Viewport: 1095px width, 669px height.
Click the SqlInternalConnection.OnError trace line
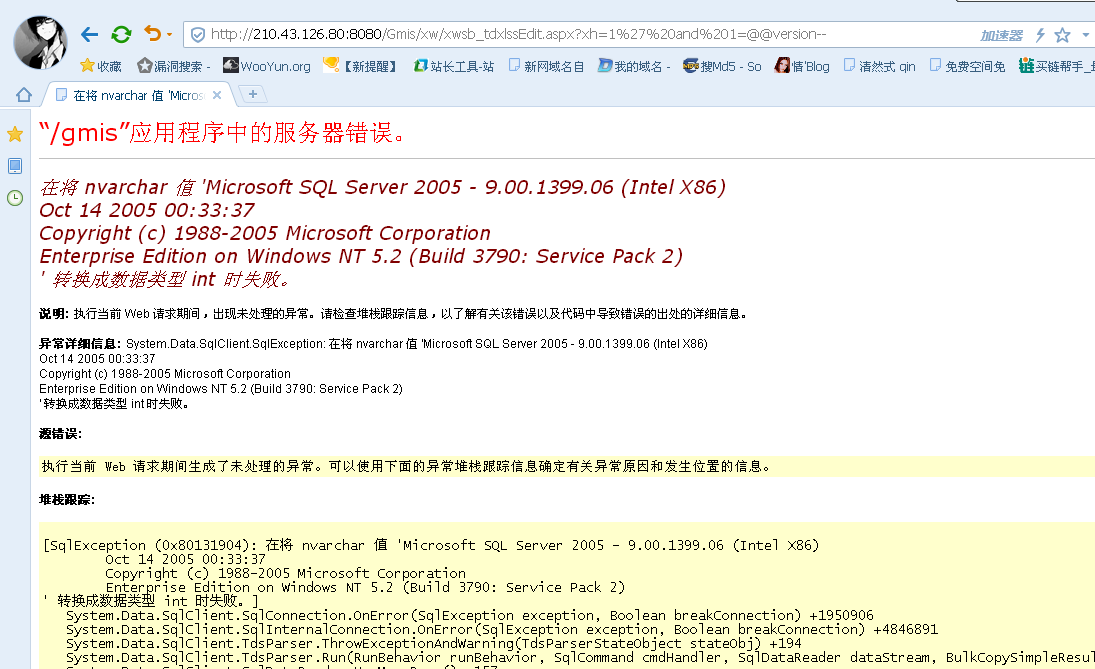click(x=501, y=629)
